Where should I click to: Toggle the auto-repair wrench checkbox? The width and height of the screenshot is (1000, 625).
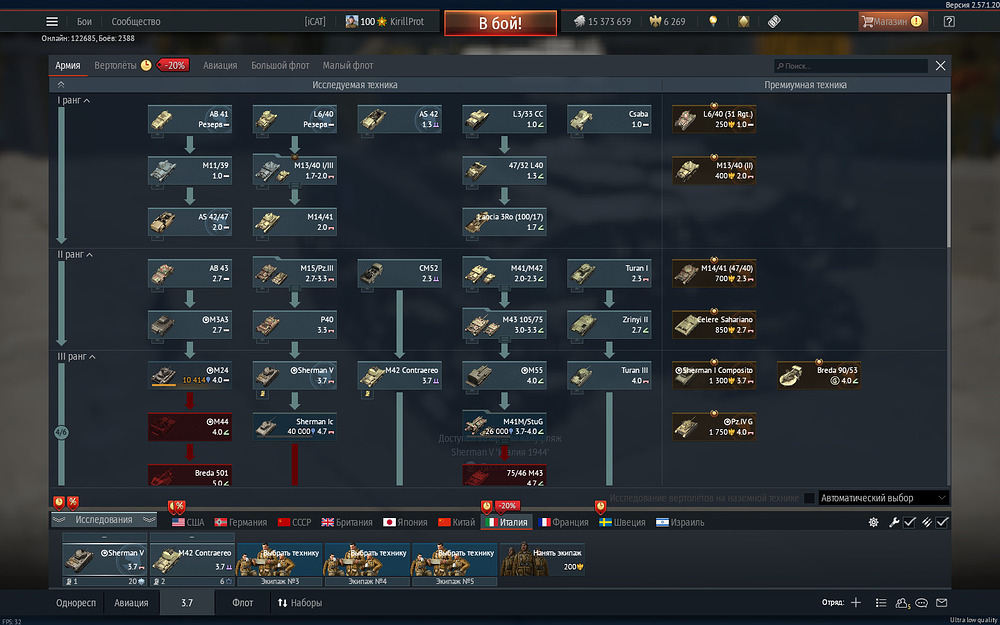tap(909, 522)
